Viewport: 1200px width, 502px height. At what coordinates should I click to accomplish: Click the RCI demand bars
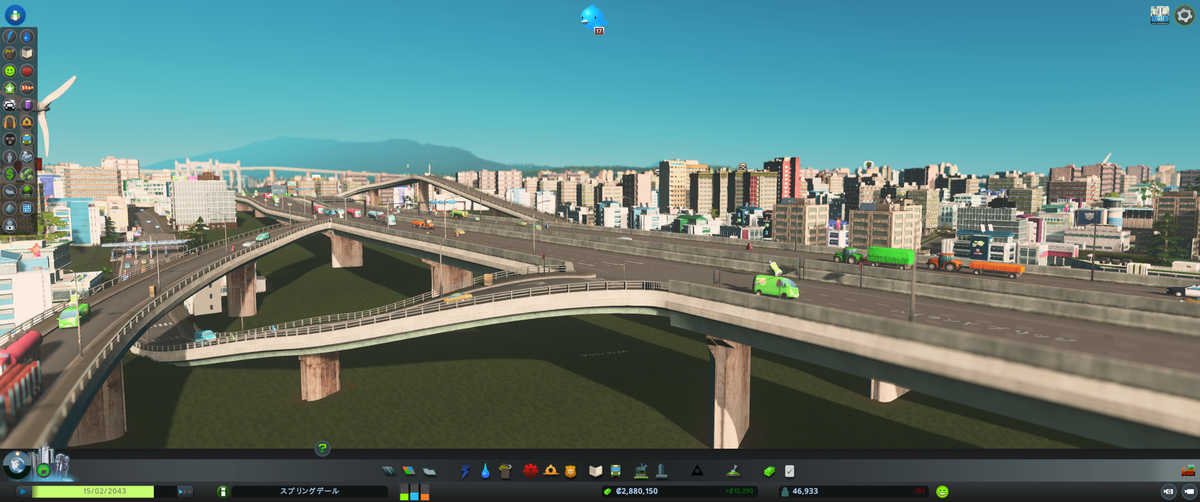(x=414, y=491)
